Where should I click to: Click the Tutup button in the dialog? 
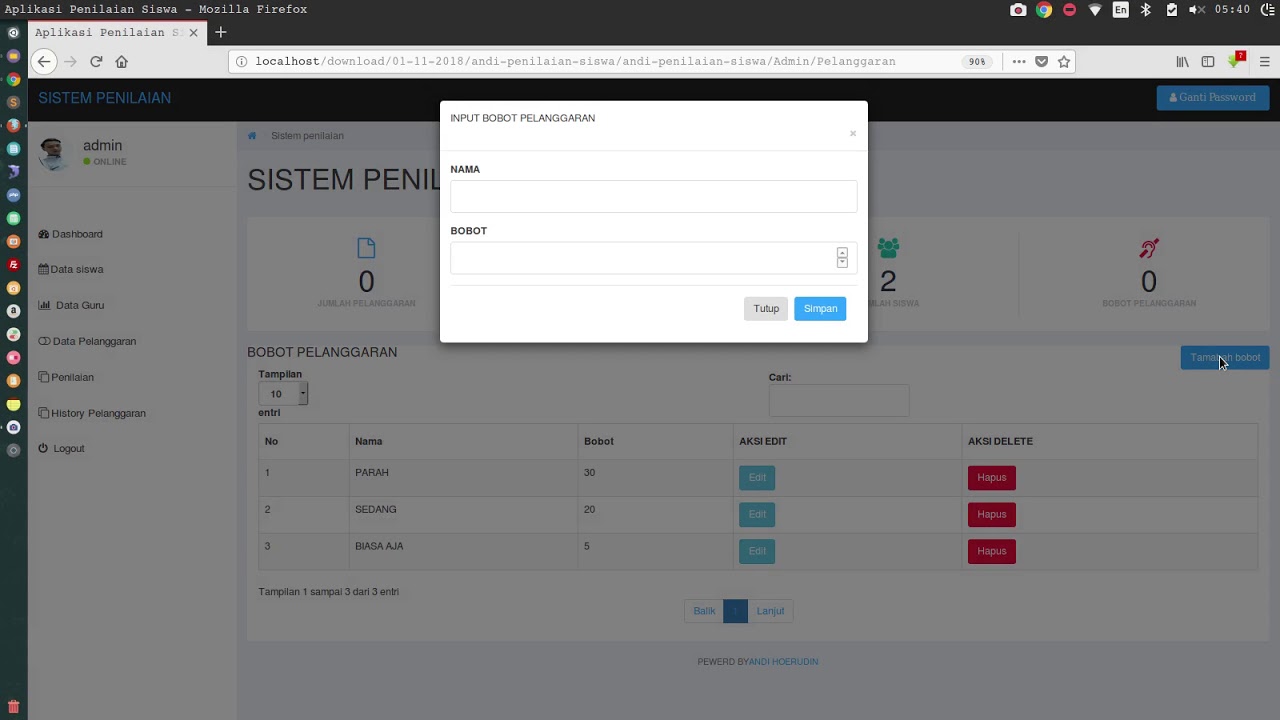(766, 309)
